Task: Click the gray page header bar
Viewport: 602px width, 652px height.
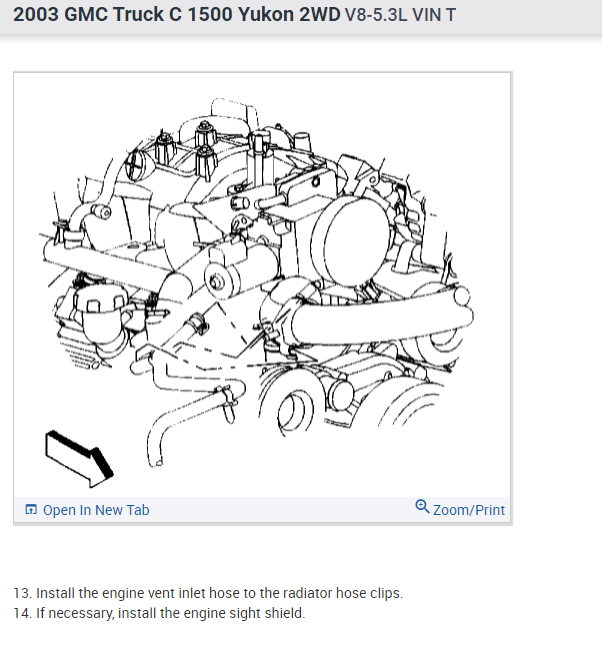Action: coord(301,17)
